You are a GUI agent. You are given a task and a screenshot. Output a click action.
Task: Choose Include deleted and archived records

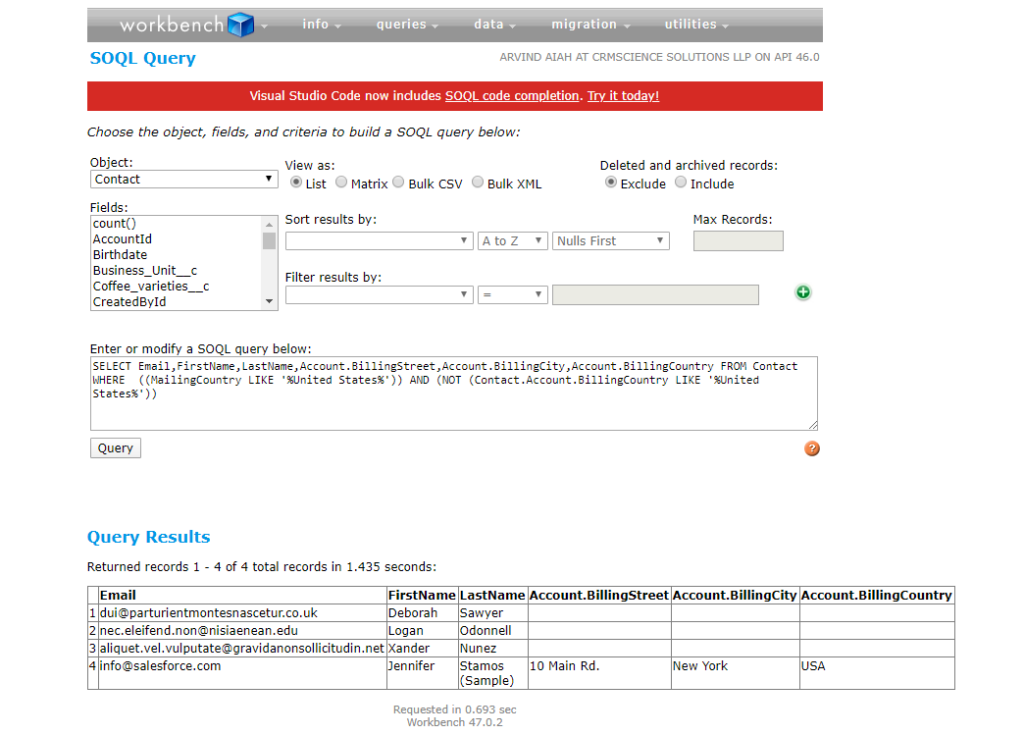(681, 183)
